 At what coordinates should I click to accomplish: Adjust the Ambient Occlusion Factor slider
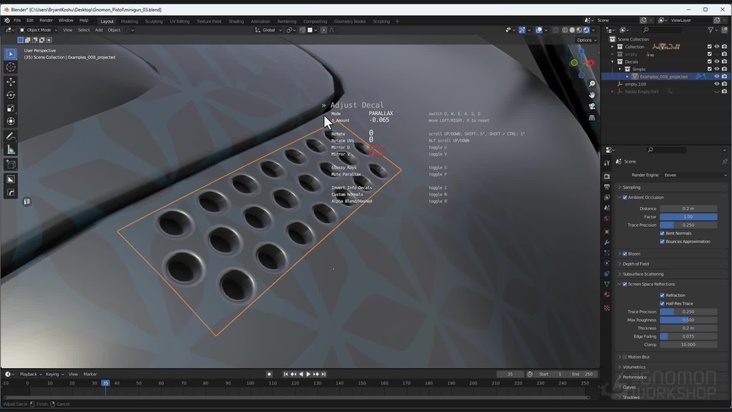[688, 216]
